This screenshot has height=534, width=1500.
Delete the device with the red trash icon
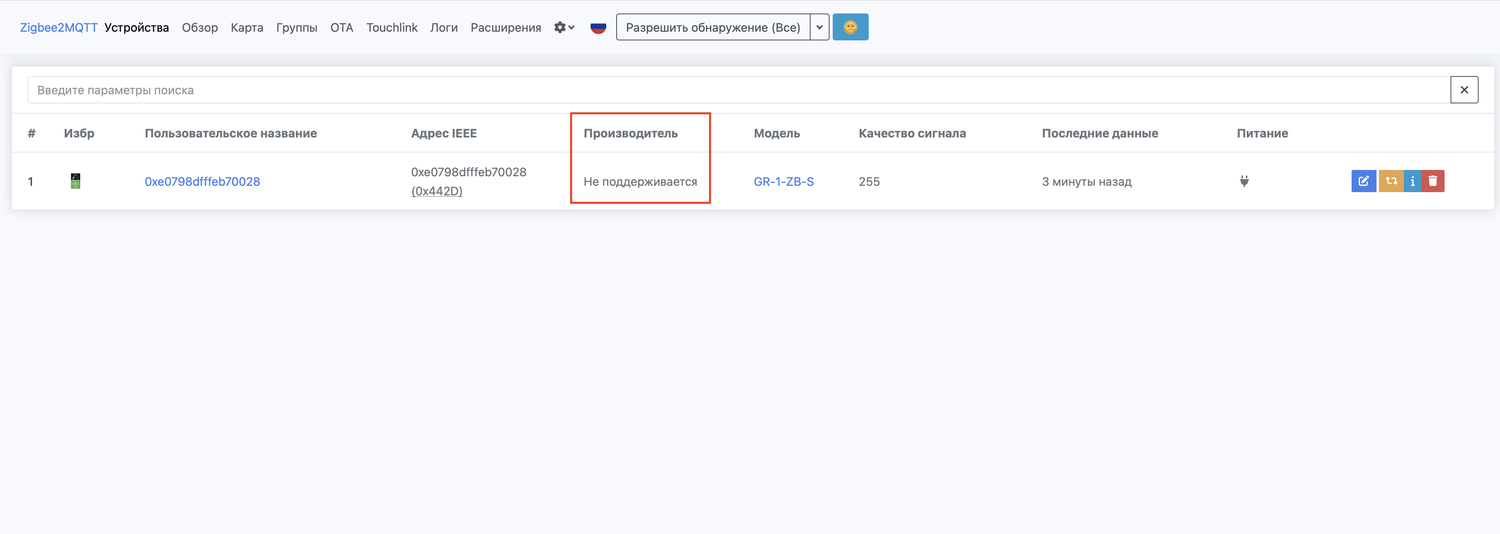point(1433,181)
